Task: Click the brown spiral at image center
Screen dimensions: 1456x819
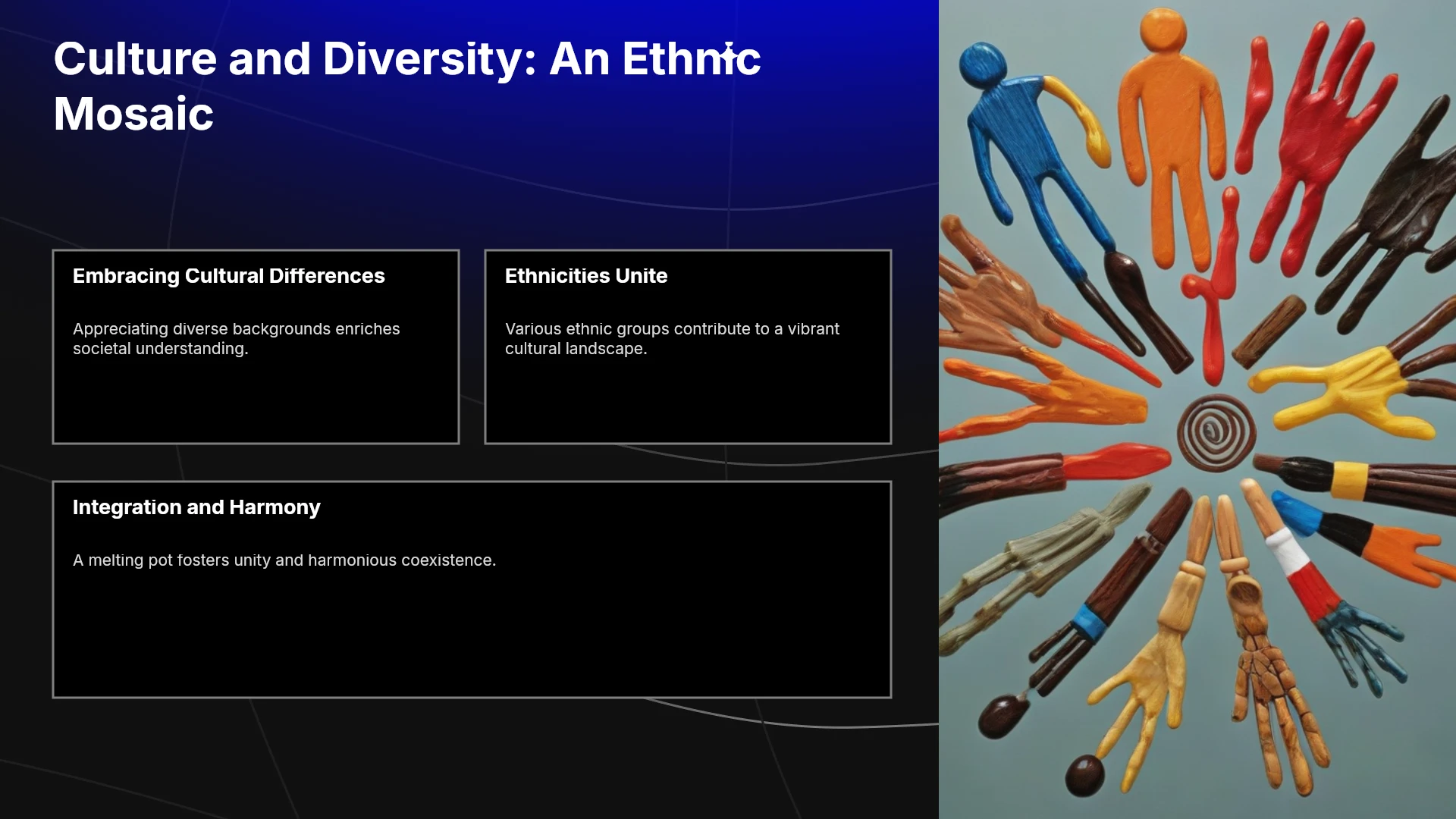Action: point(1216,433)
